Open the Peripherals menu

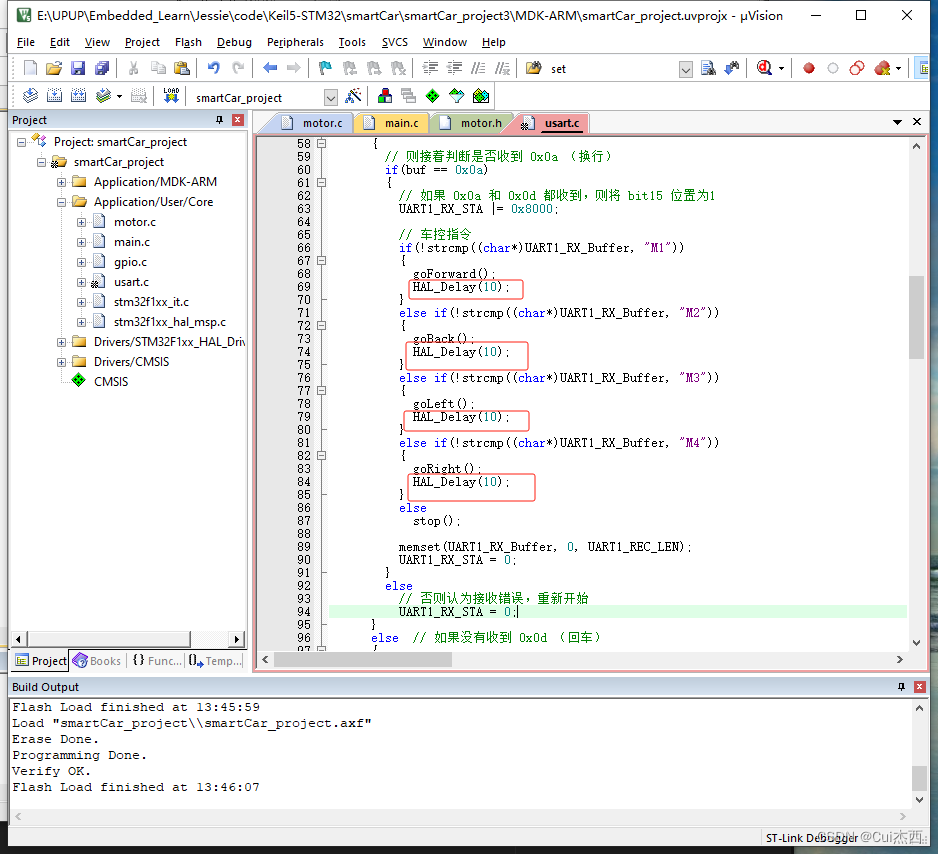coord(296,42)
